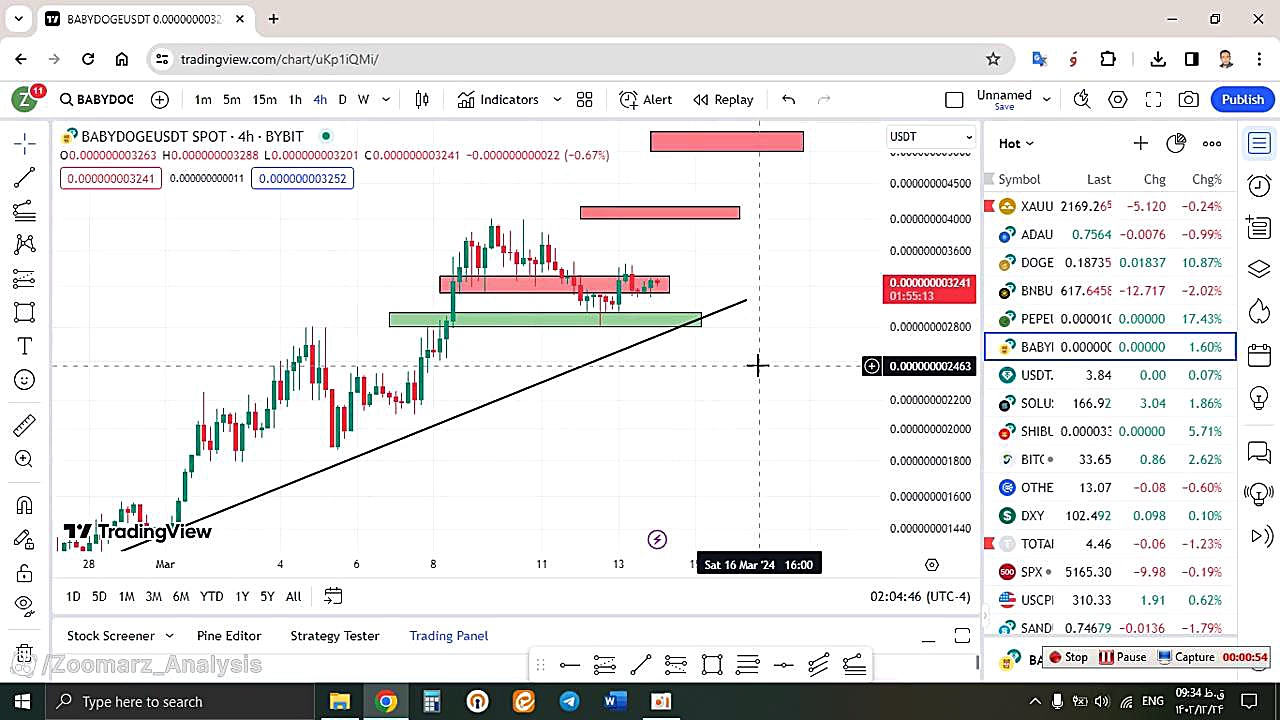Toggle stay in drawing mode
The height and width of the screenshot is (720, 1280).
point(25,539)
